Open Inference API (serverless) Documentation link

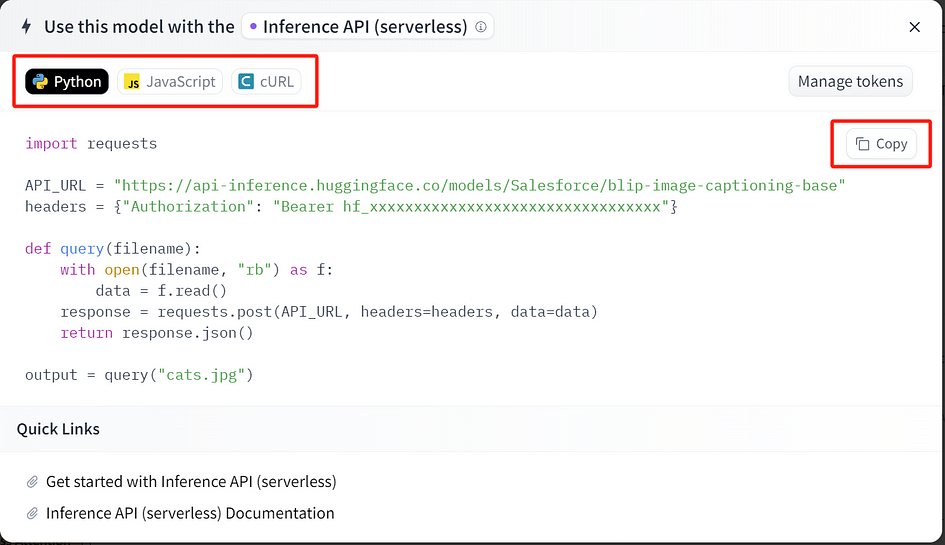(190, 513)
